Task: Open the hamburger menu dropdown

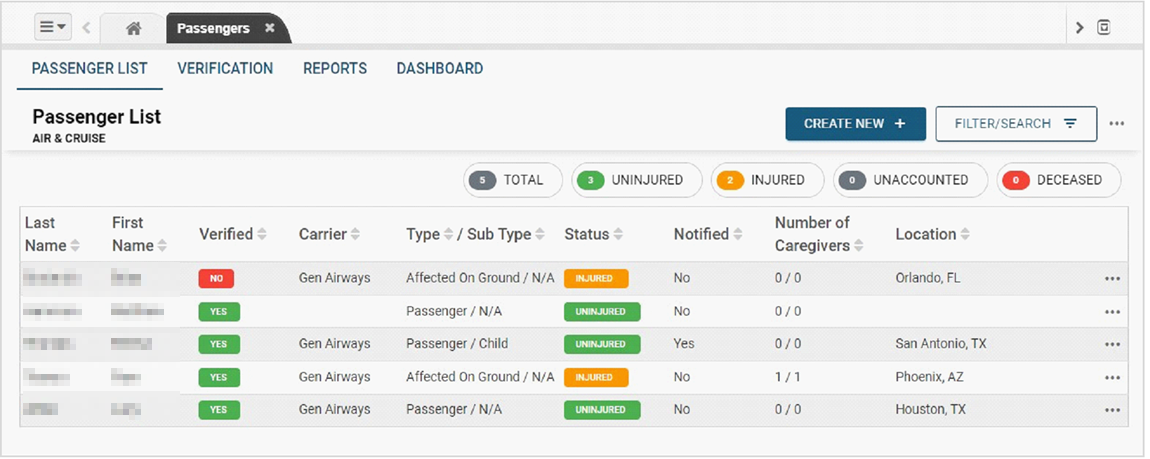Action: point(53,28)
